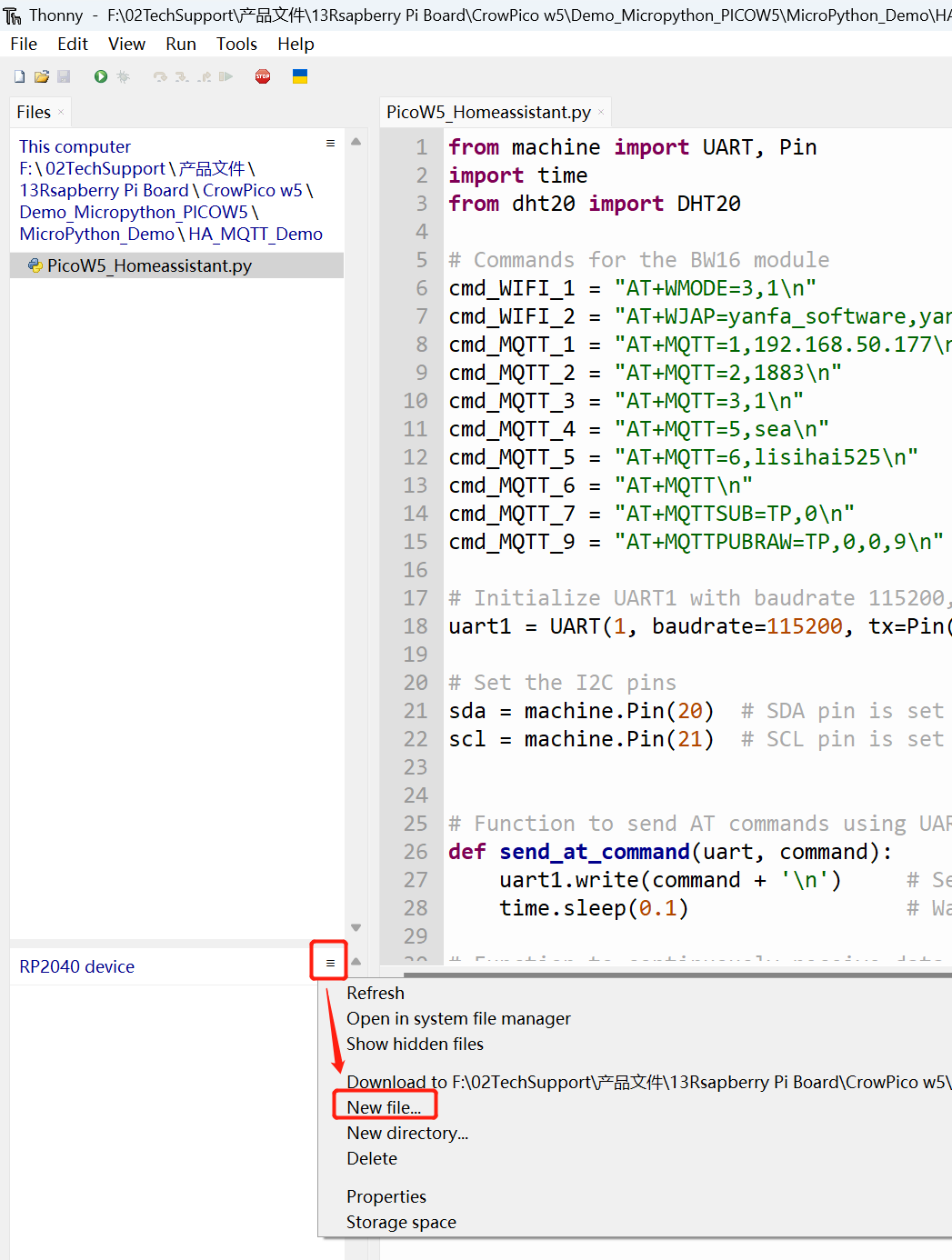Click the This computer link
952x1260 pixels.
(x=75, y=146)
